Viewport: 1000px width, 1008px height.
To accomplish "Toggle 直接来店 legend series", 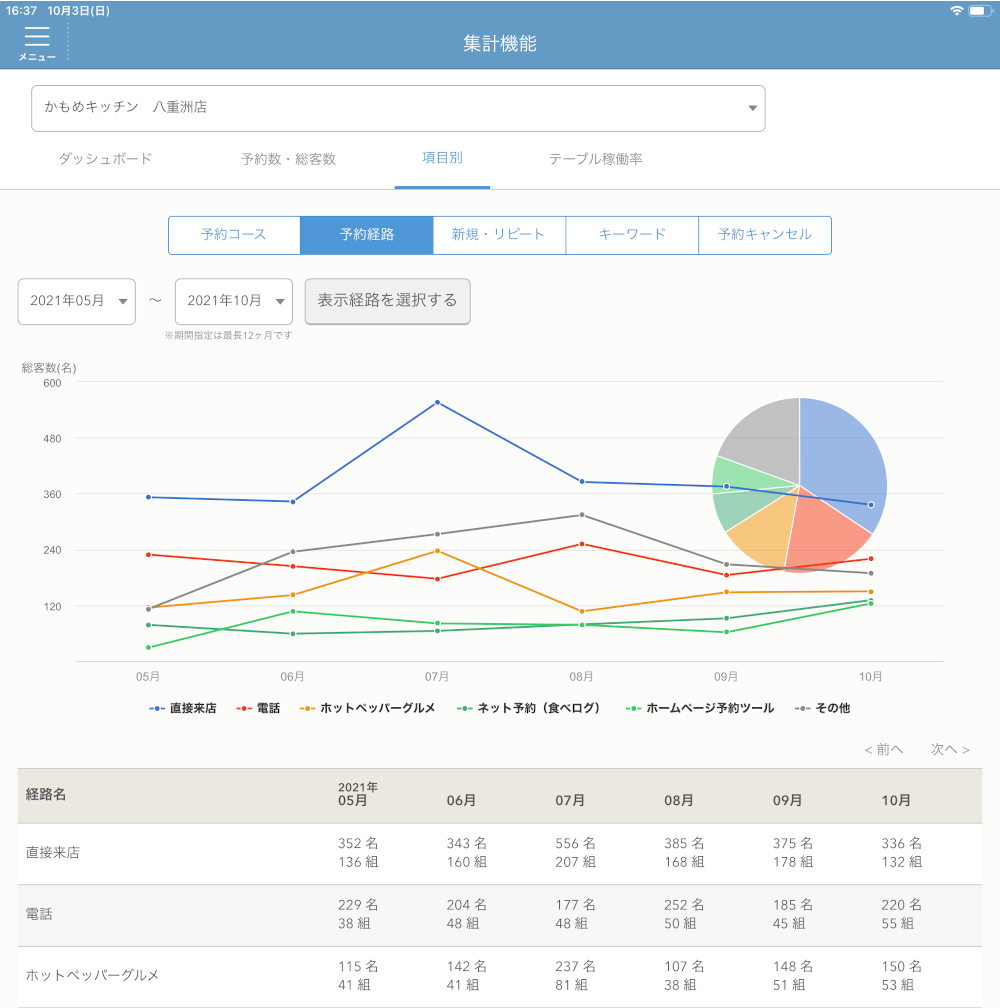I will (x=183, y=708).
